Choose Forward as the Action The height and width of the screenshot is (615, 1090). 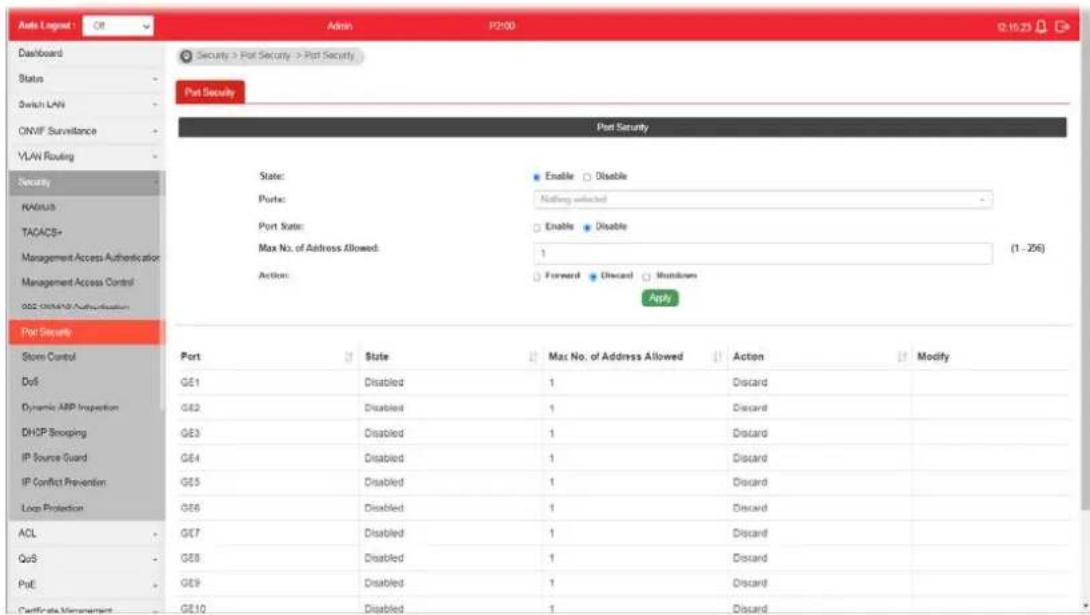[x=537, y=277]
